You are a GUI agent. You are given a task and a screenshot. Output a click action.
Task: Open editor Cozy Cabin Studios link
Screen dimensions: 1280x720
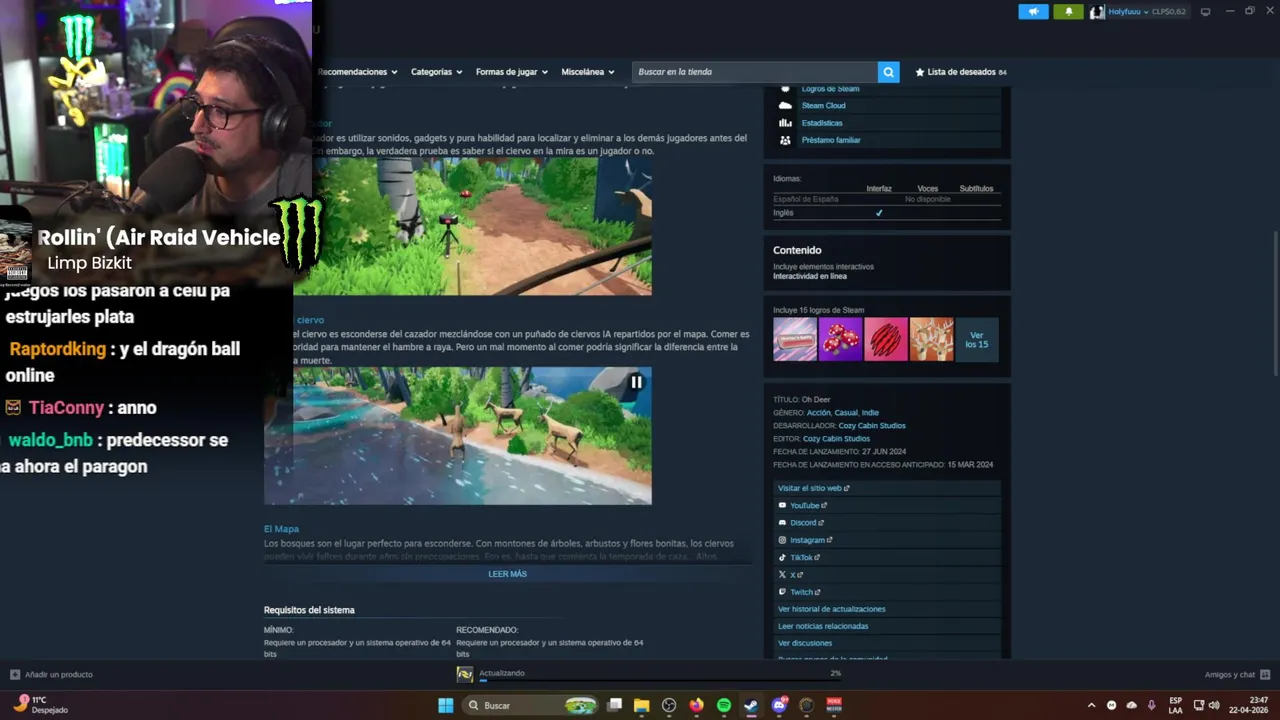[x=836, y=438]
